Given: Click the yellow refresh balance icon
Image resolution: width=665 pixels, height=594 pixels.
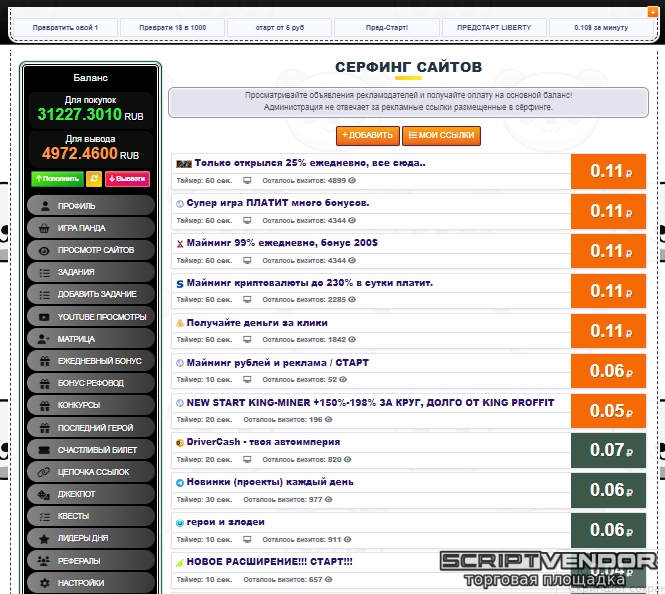Looking at the screenshot, I should point(94,179).
